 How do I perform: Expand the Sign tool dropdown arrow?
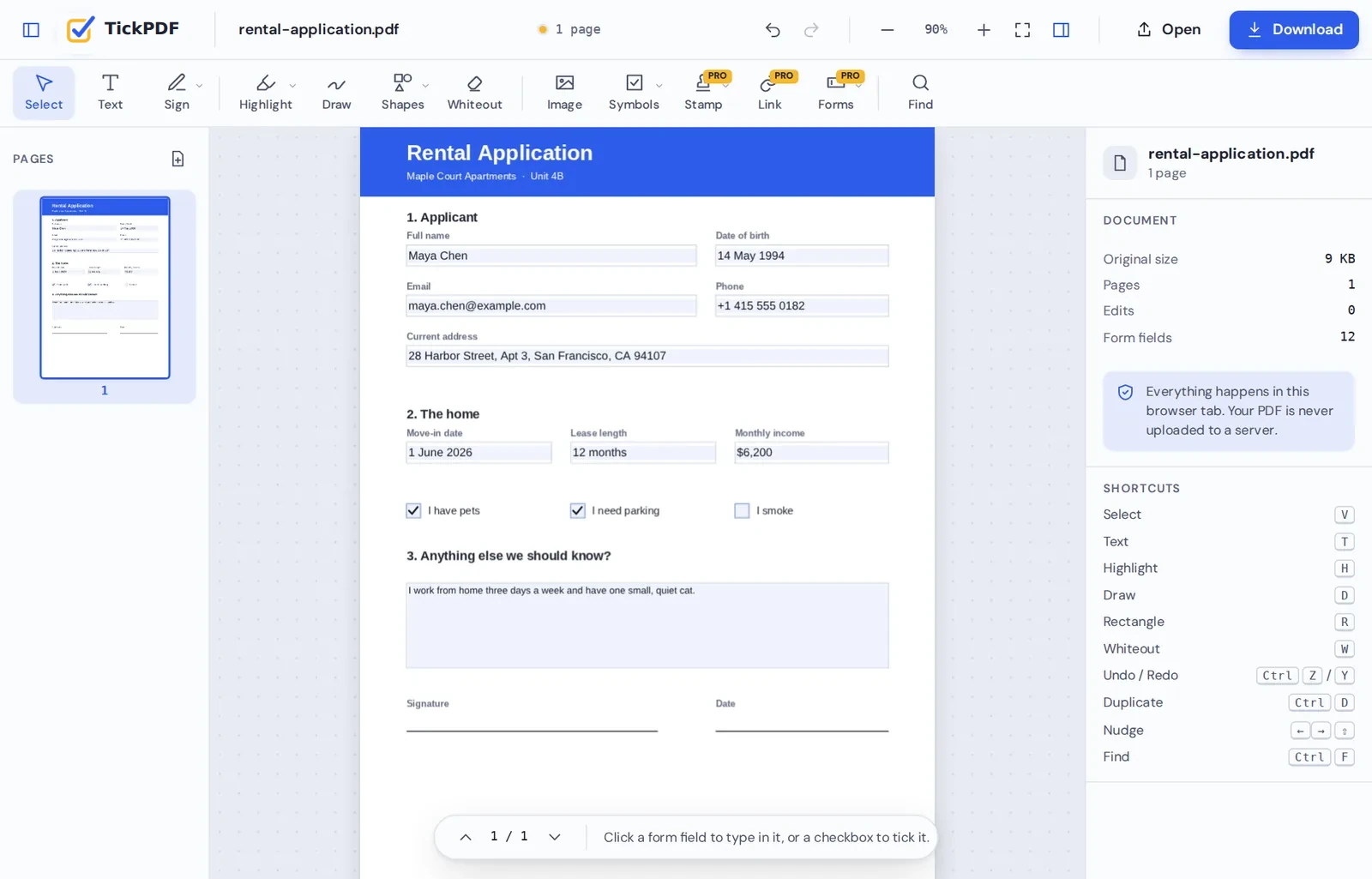(199, 85)
